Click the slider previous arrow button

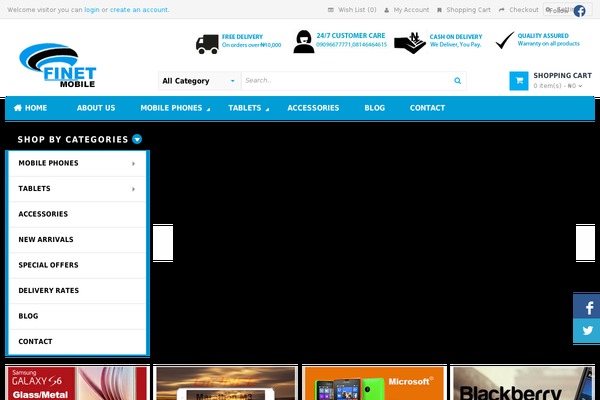pyautogui.click(x=163, y=243)
